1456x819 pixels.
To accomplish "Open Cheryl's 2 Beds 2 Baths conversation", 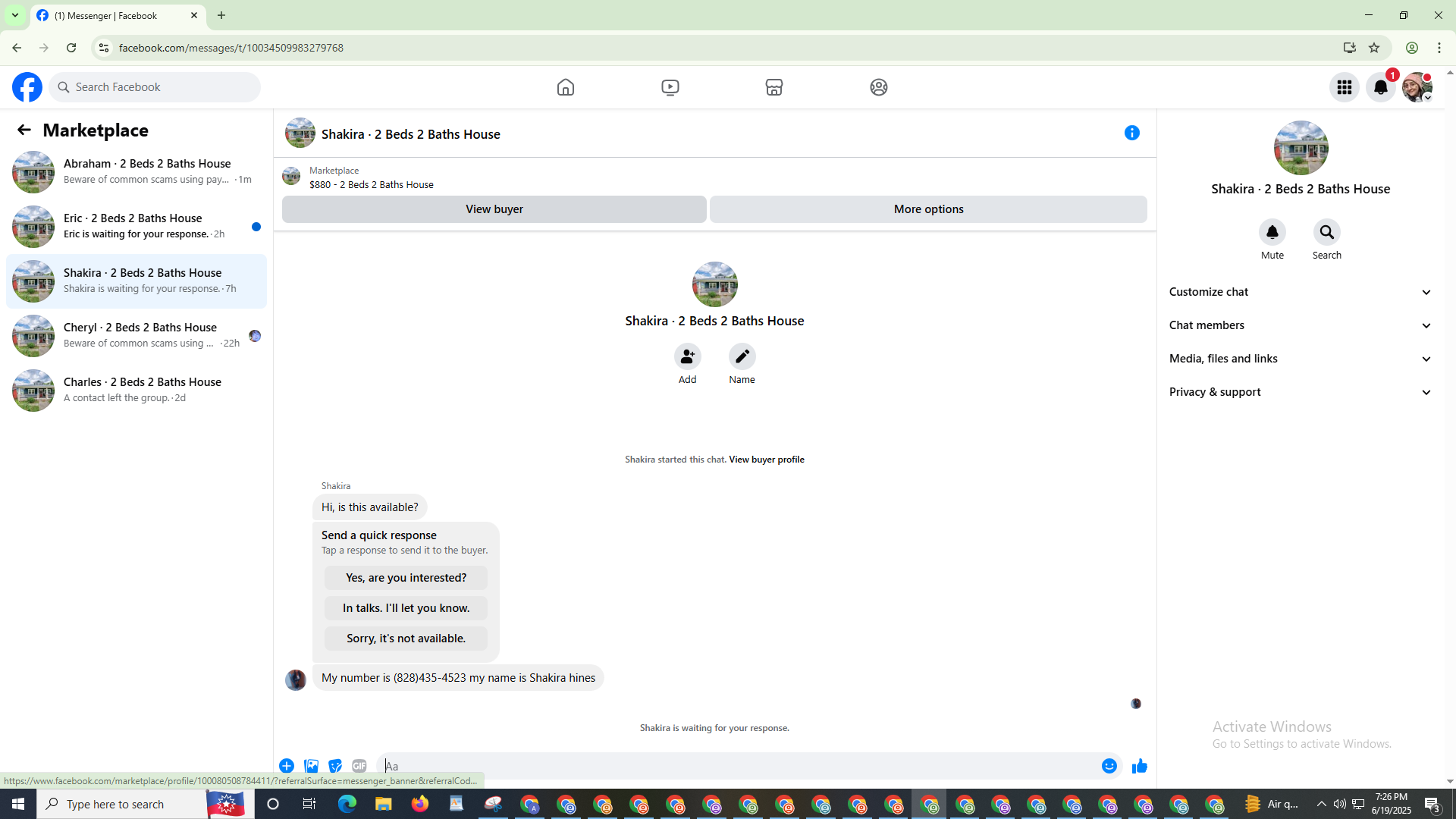I will tap(136, 336).
